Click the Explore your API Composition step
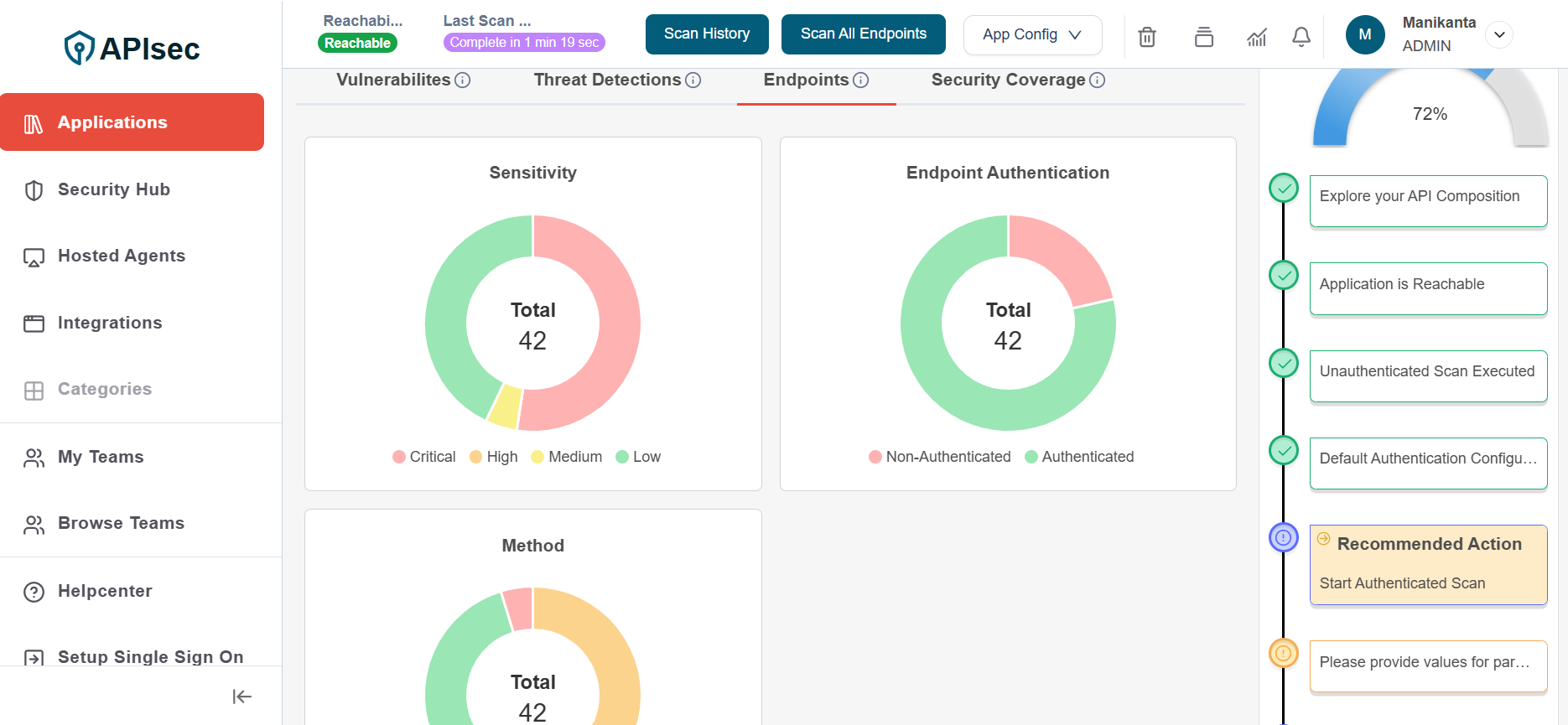Screen dimensions: 1568x725 tap(1428, 200)
